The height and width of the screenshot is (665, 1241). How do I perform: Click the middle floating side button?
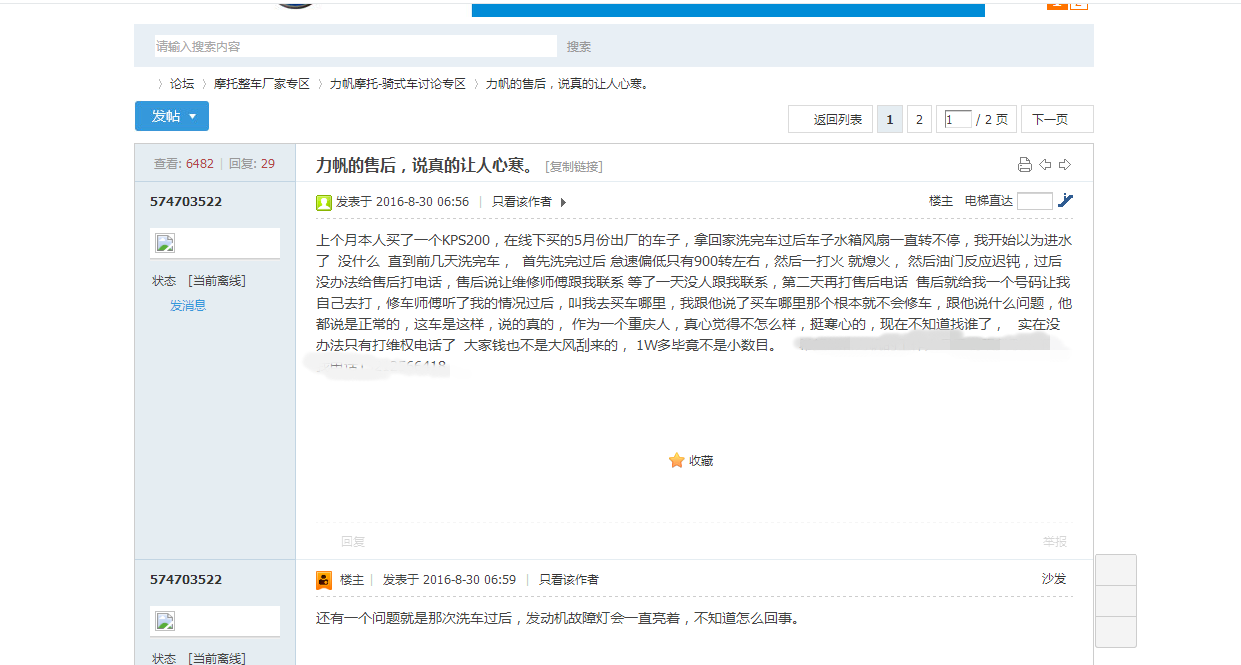click(x=1116, y=601)
